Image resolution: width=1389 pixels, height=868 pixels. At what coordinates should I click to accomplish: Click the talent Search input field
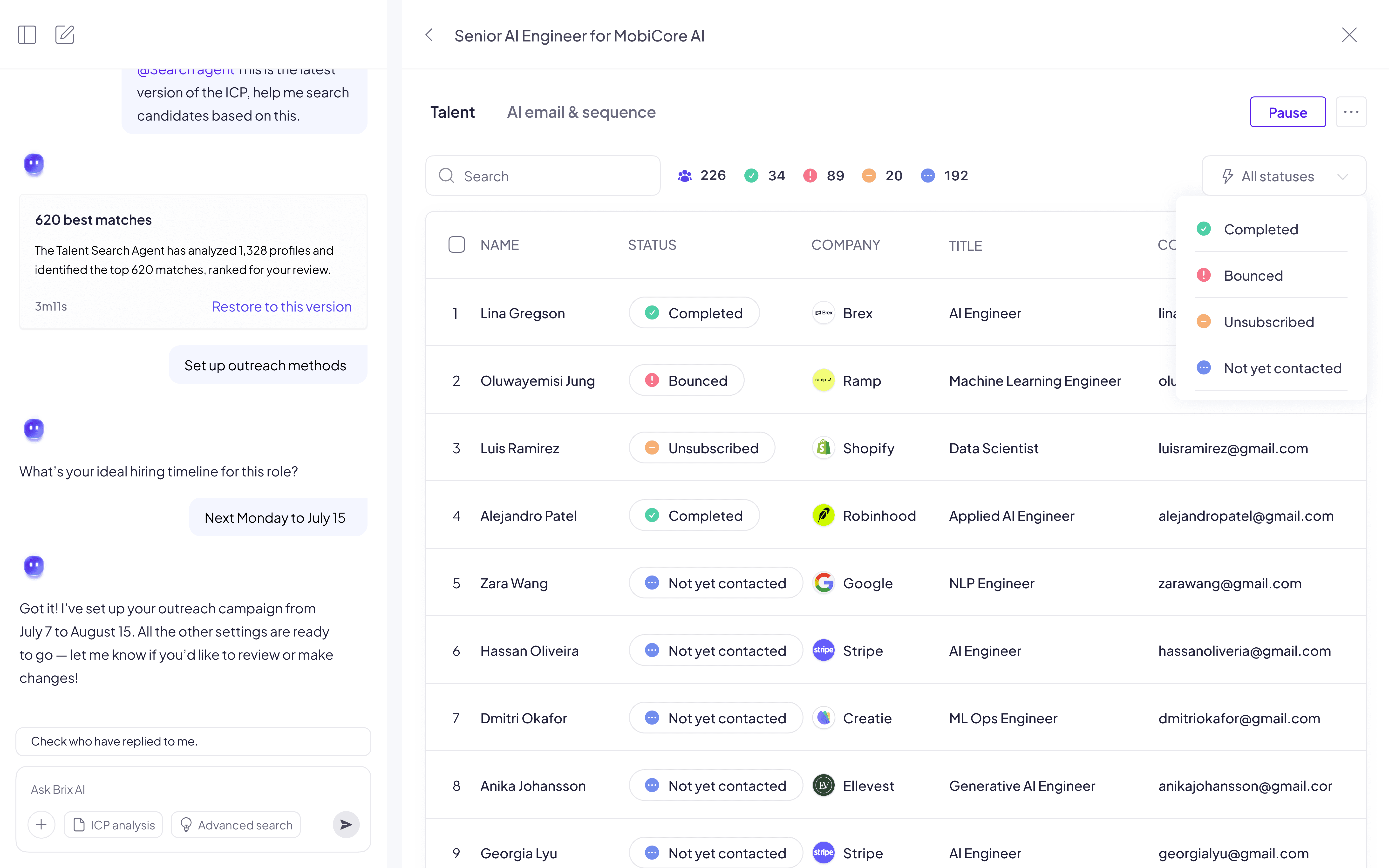(x=551, y=176)
